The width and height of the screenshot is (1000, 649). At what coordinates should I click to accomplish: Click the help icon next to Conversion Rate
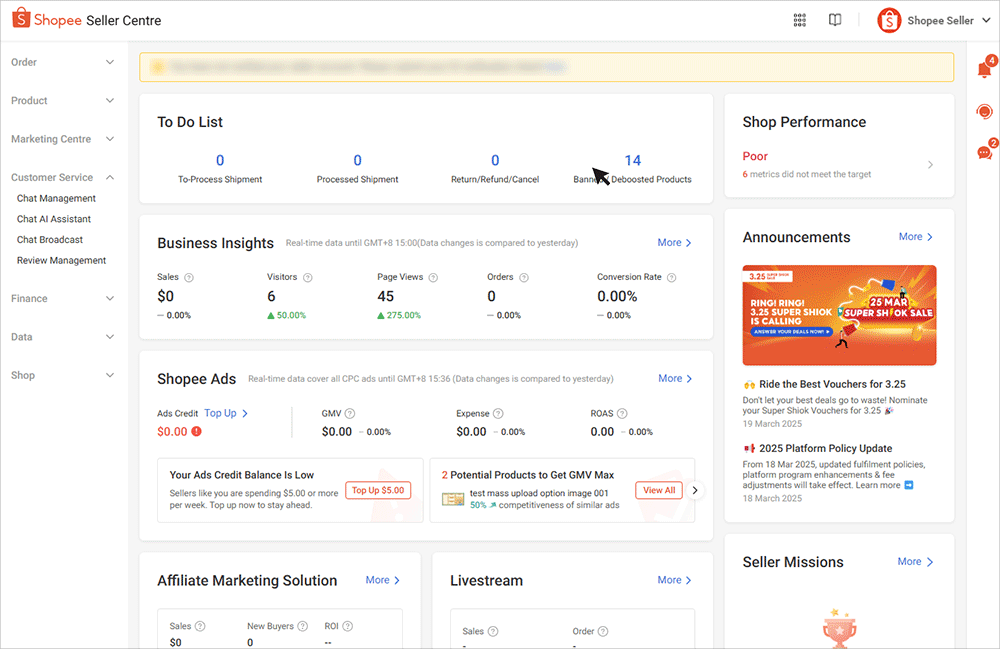(x=671, y=277)
